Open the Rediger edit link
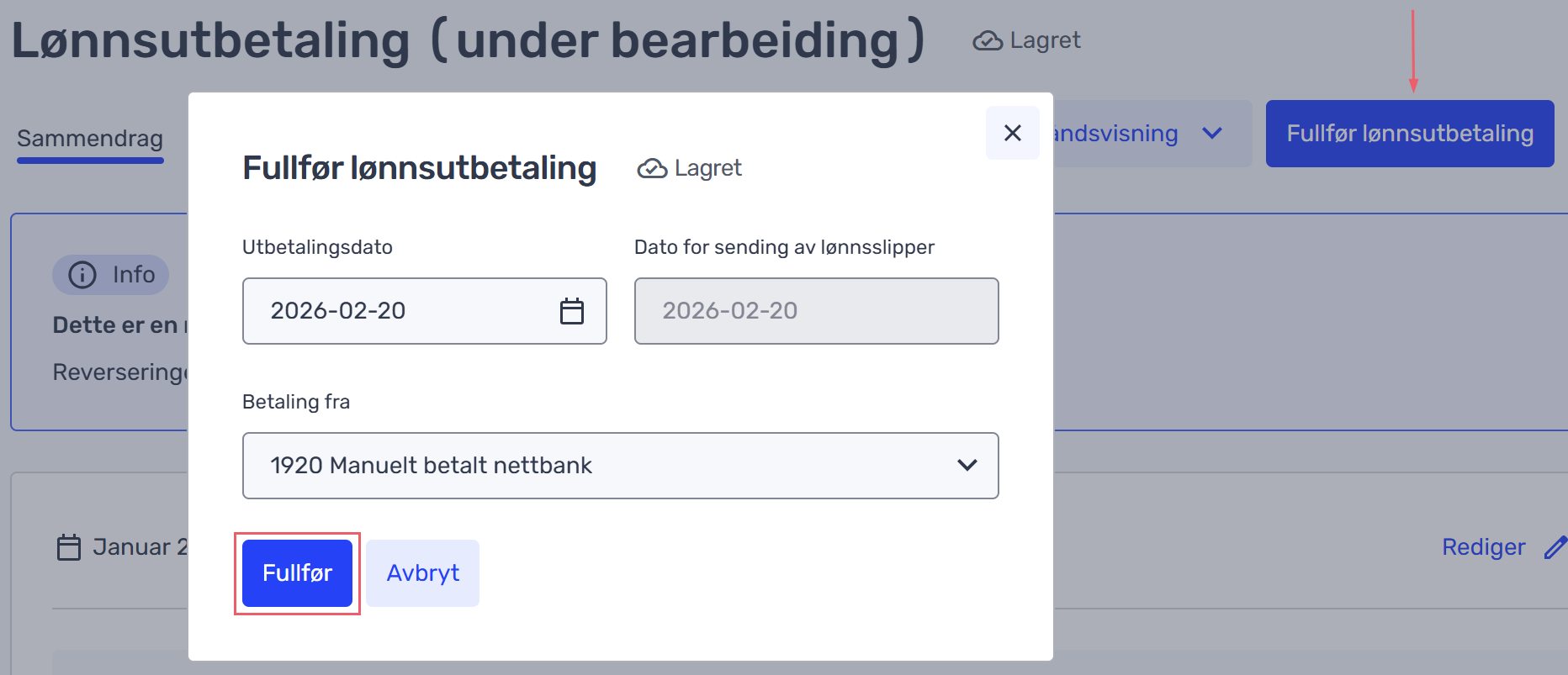The width and height of the screenshot is (1568, 675). [1483, 547]
